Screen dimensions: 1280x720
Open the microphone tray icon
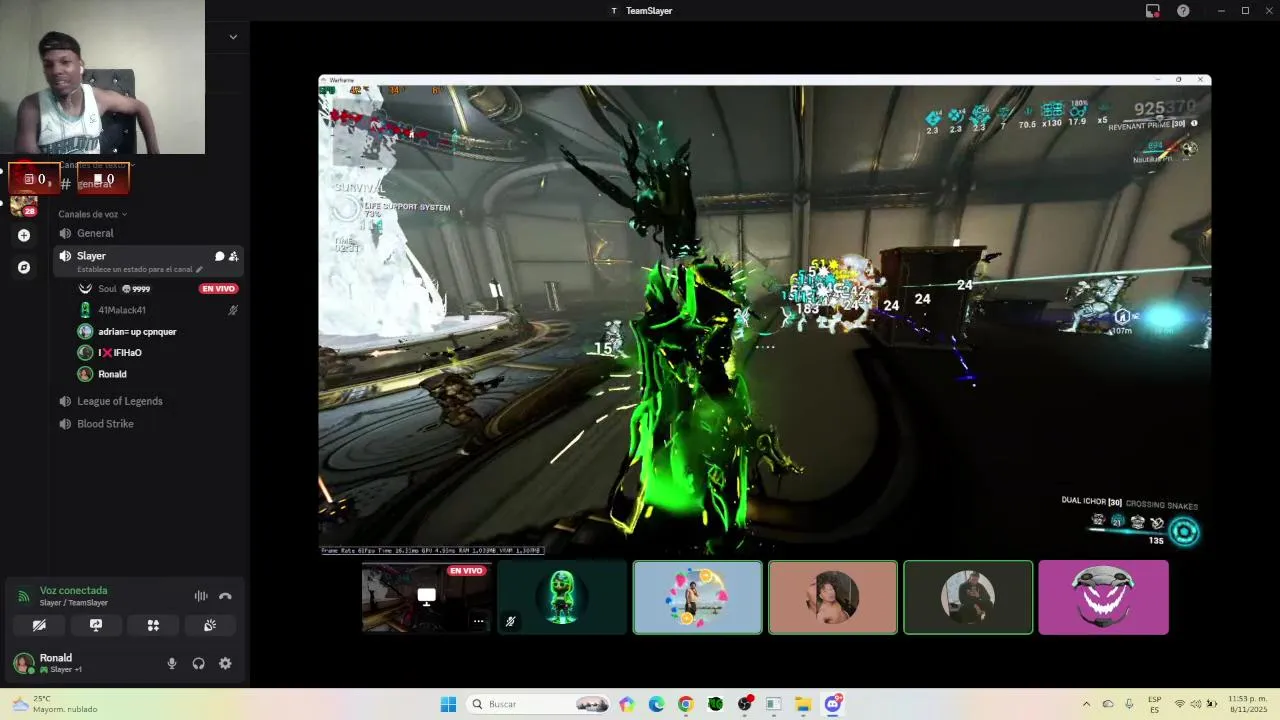tap(1129, 704)
